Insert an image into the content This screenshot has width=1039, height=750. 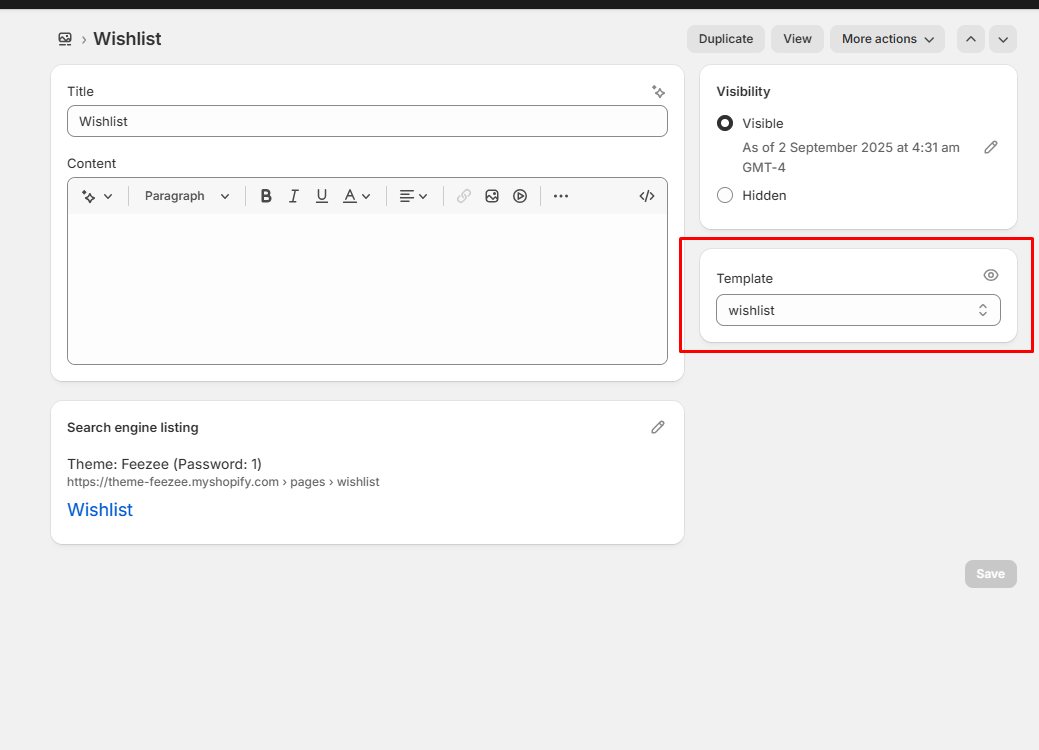pos(492,196)
